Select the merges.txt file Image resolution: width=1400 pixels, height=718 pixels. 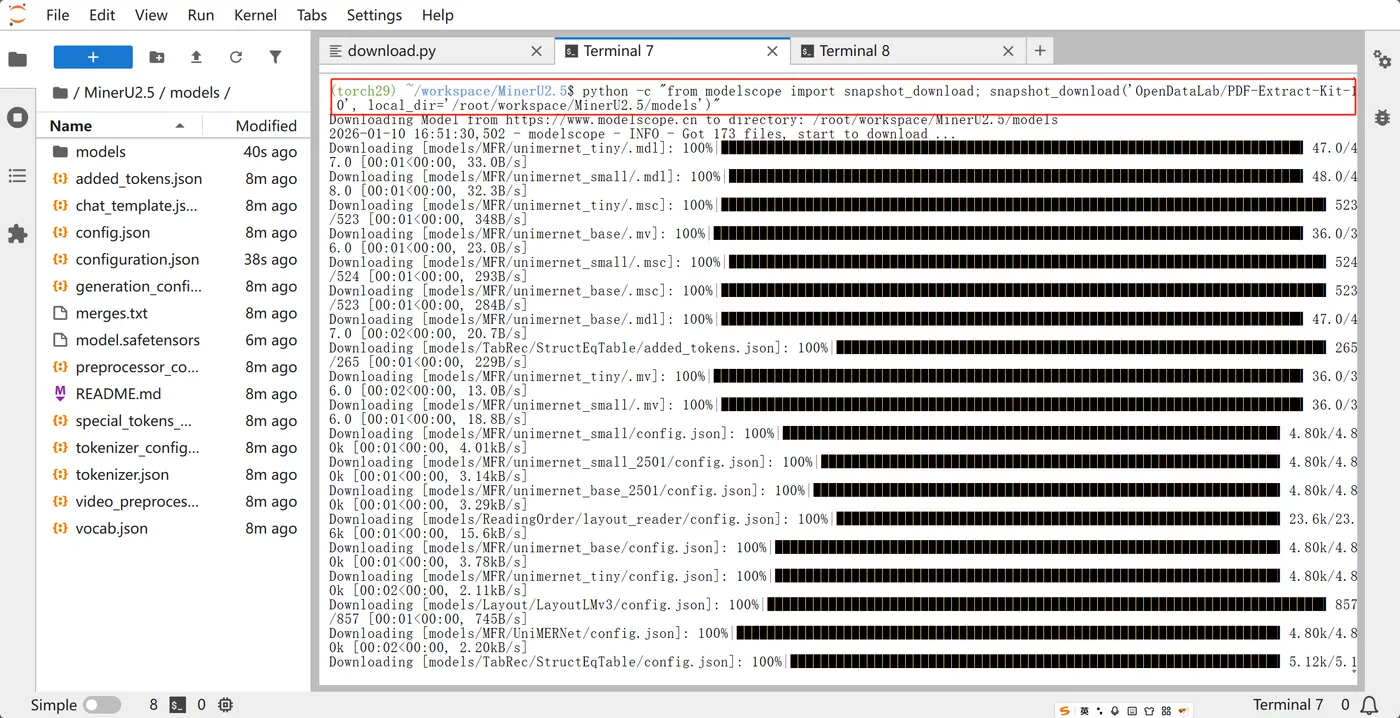[173, 314]
